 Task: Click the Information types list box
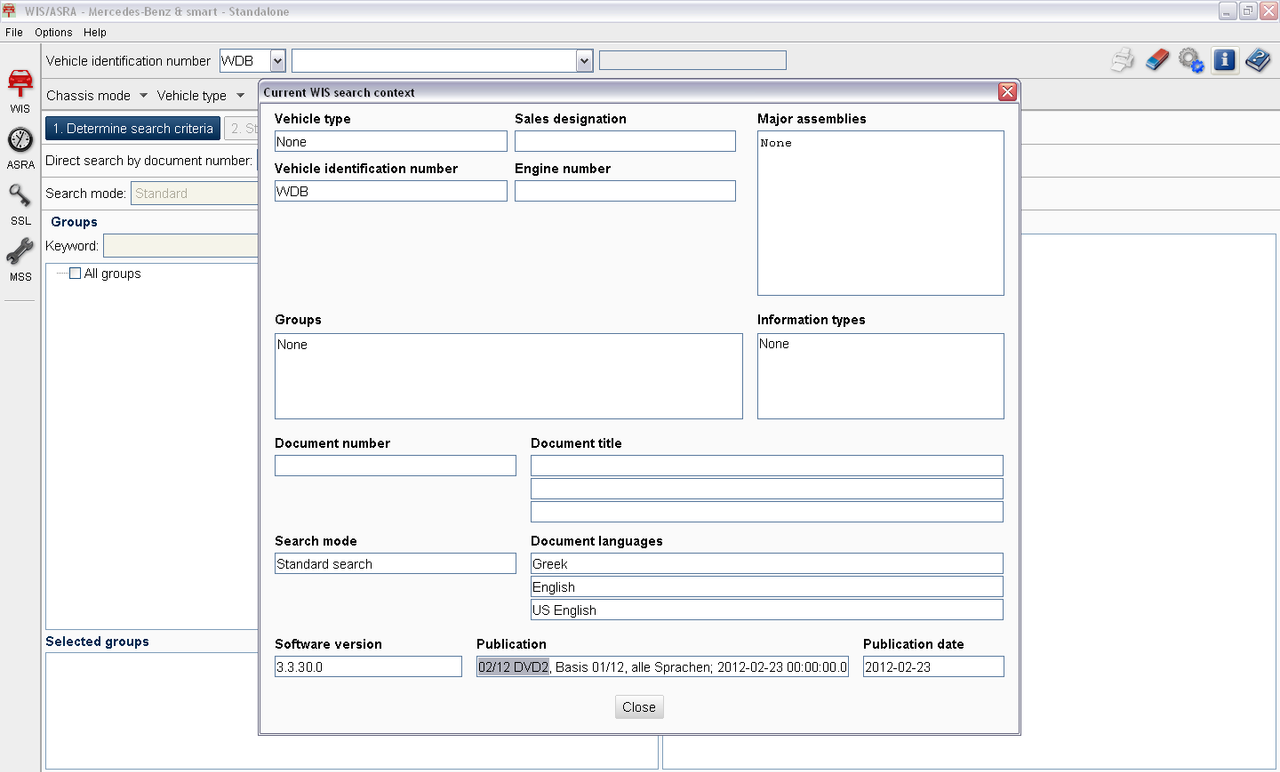(x=881, y=376)
